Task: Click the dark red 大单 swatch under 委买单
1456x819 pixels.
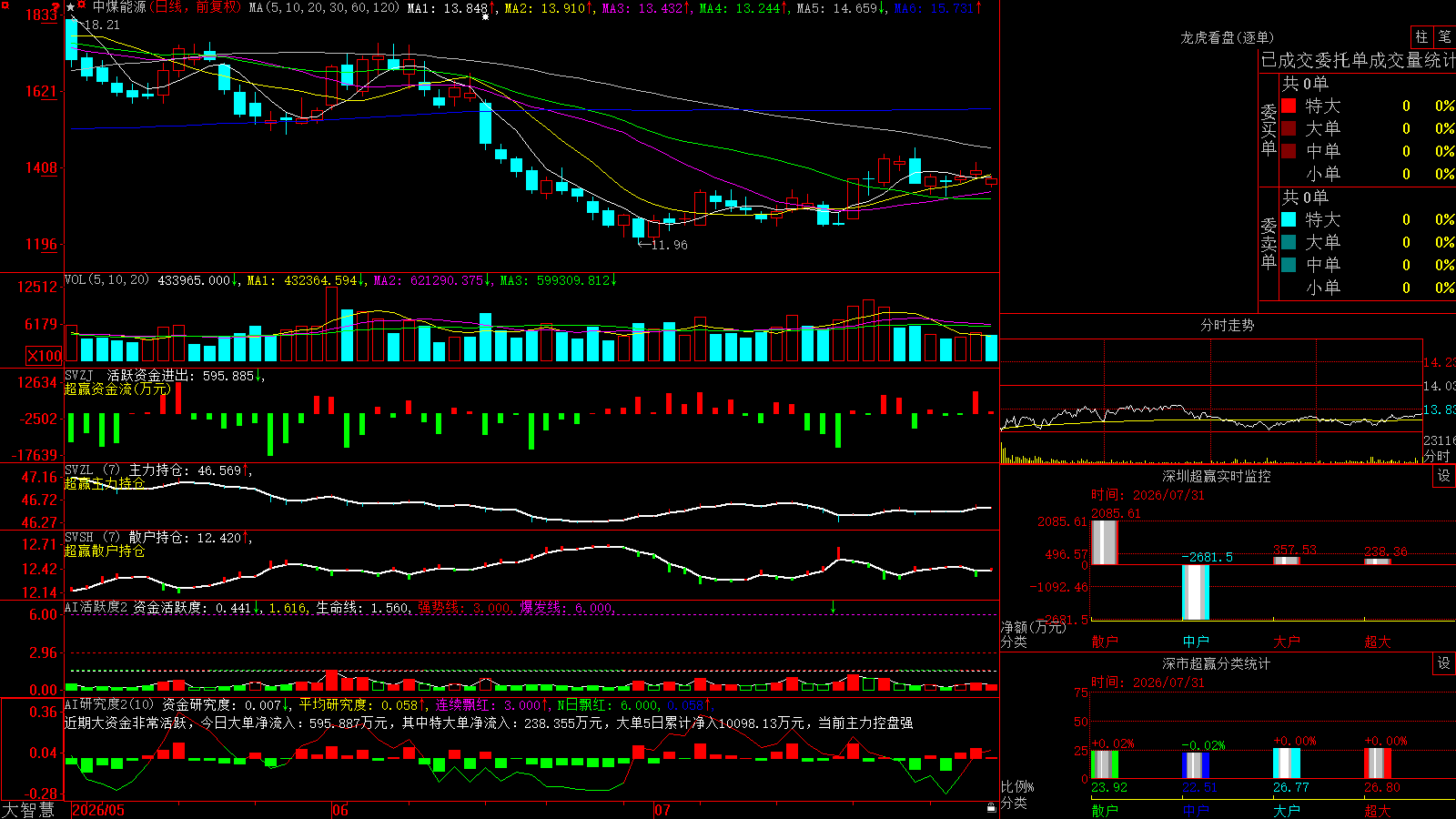Action: point(1289,128)
